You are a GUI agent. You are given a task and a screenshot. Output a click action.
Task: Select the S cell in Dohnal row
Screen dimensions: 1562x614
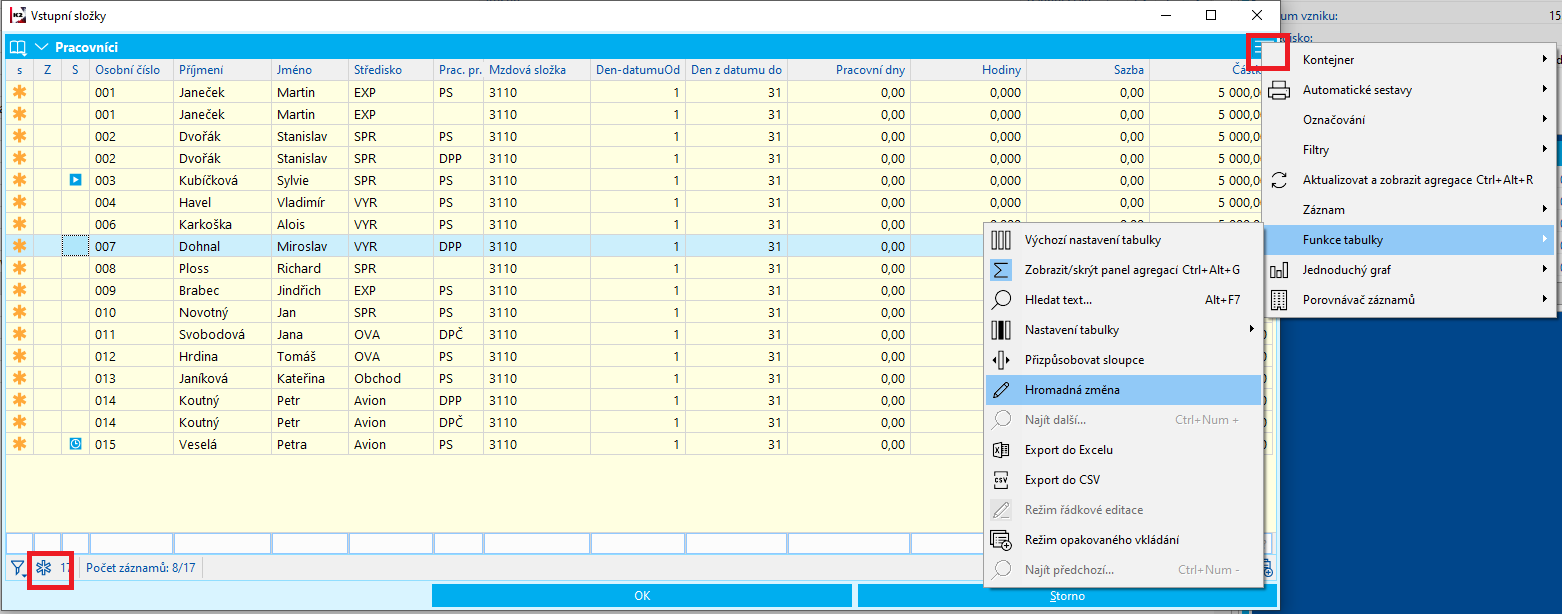(75, 246)
